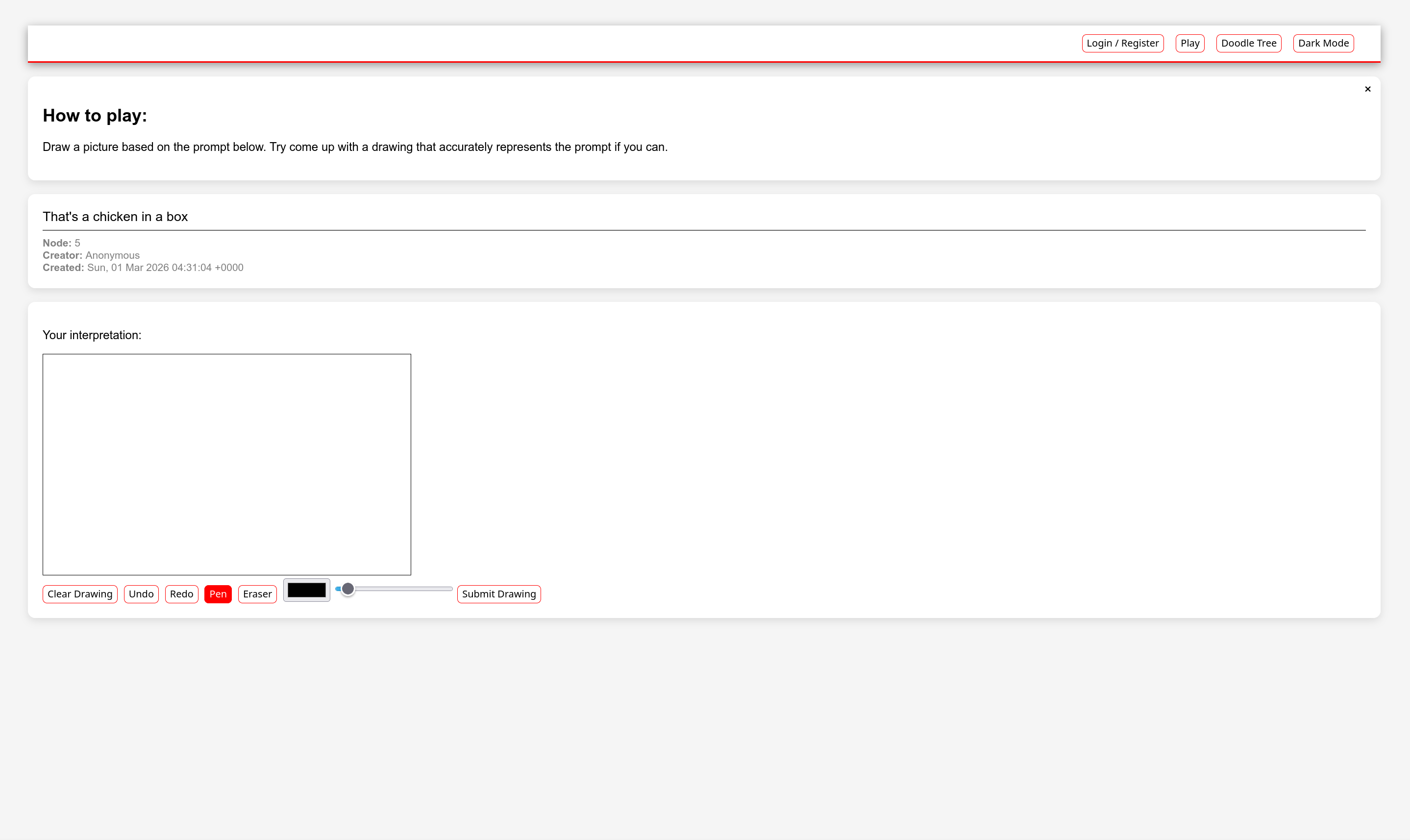The width and height of the screenshot is (1410, 840).
Task: Toggle Dark Mode
Action: [1323, 43]
